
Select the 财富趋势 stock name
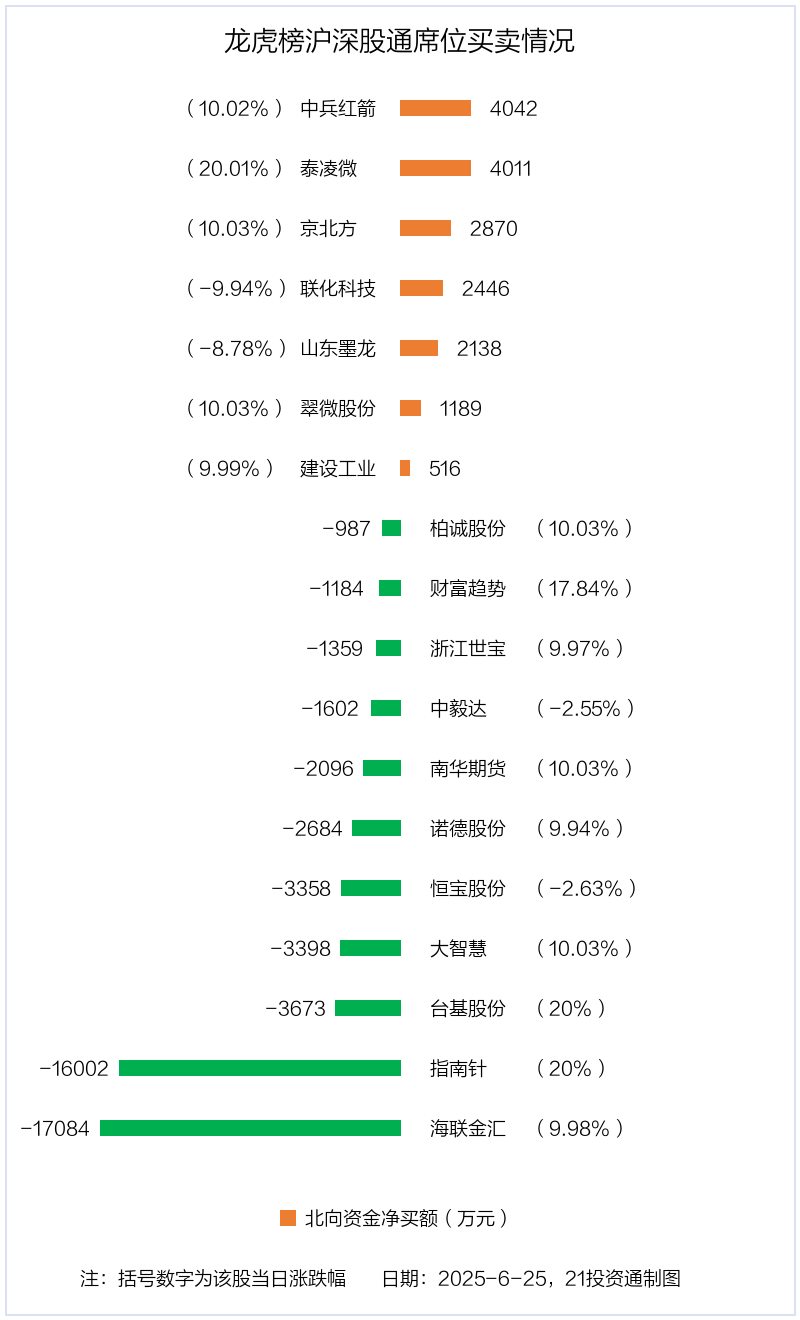(468, 588)
